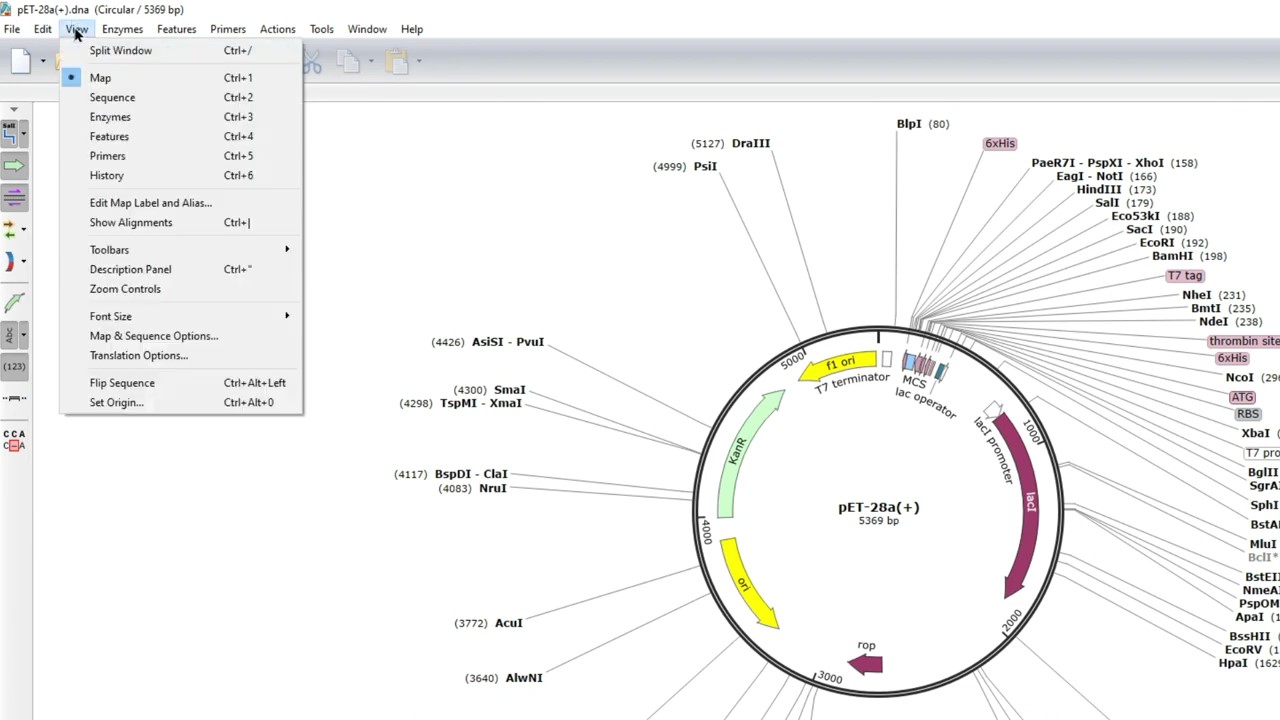Viewport: 1280px width, 720px height.
Task: Click the show translations orange-green arrows icon
Action: [10, 230]
